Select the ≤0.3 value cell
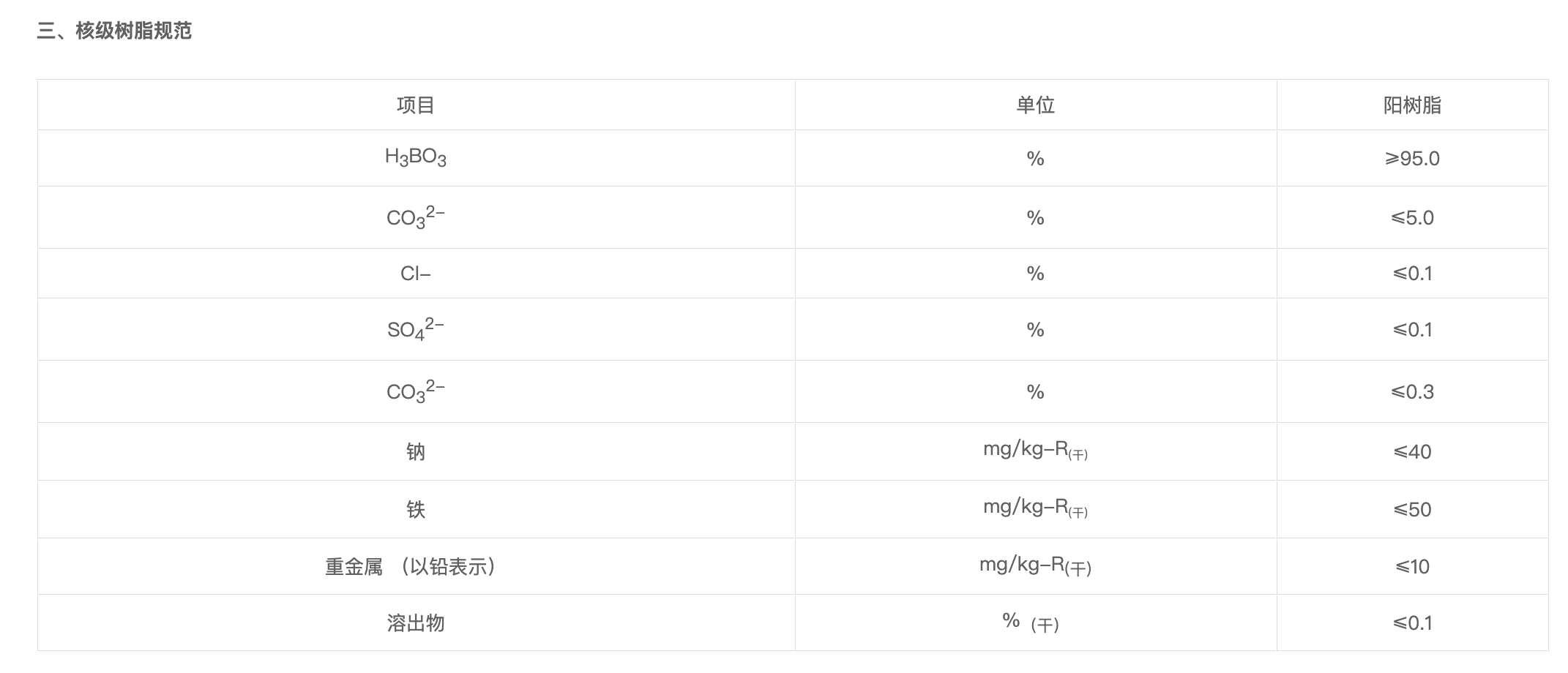Viewport: 1568px width, 673px height. tap(1412, 392)
